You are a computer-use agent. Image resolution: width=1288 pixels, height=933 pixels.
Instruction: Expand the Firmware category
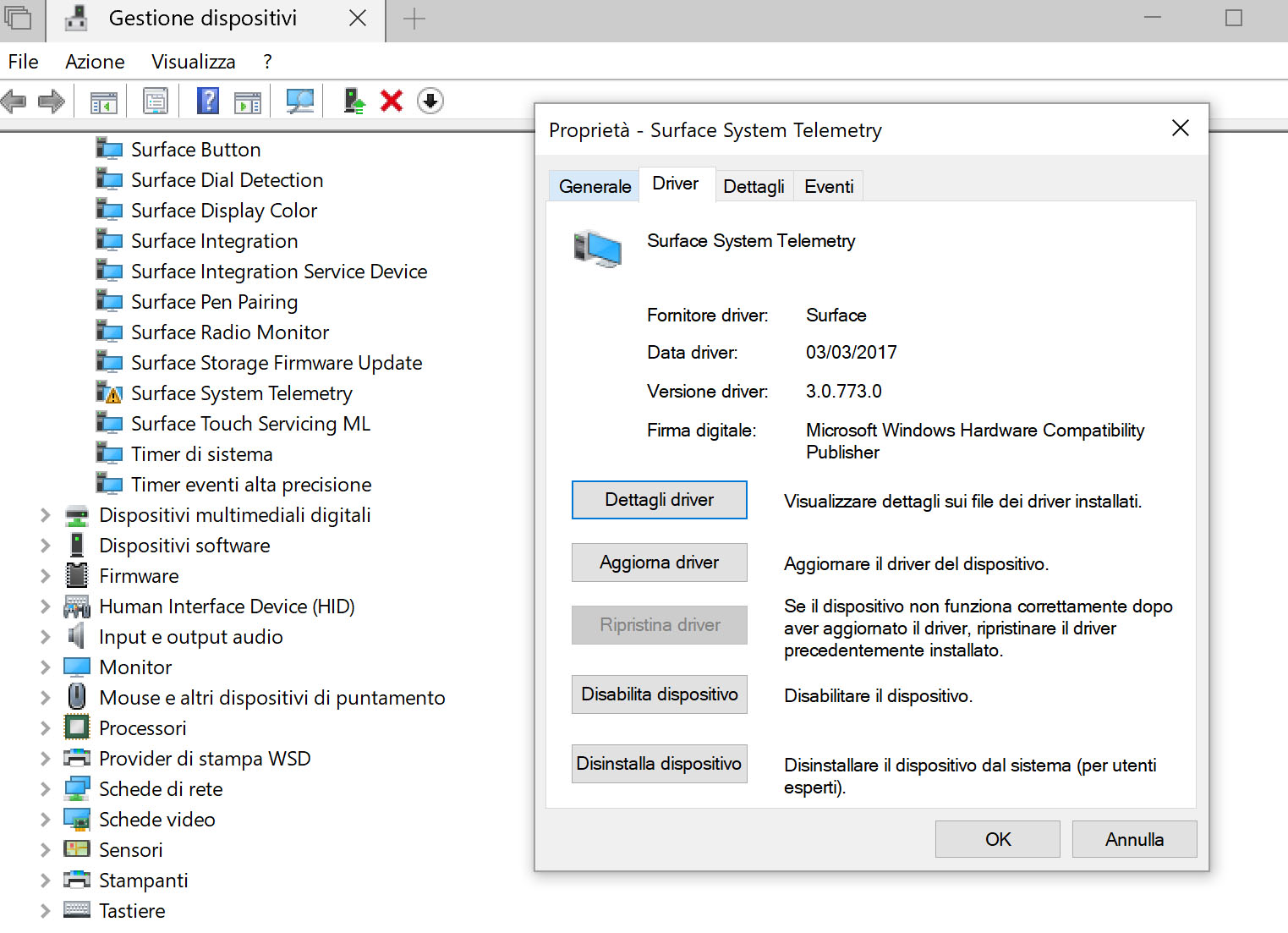pos(46,575)
